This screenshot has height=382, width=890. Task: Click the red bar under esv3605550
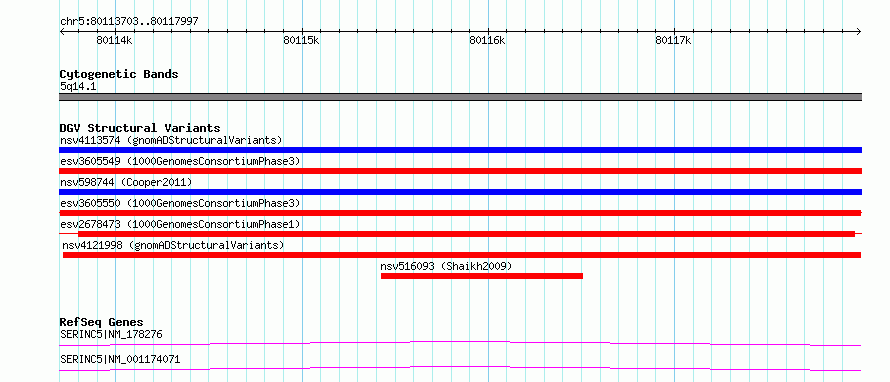[x=460, y=213]
